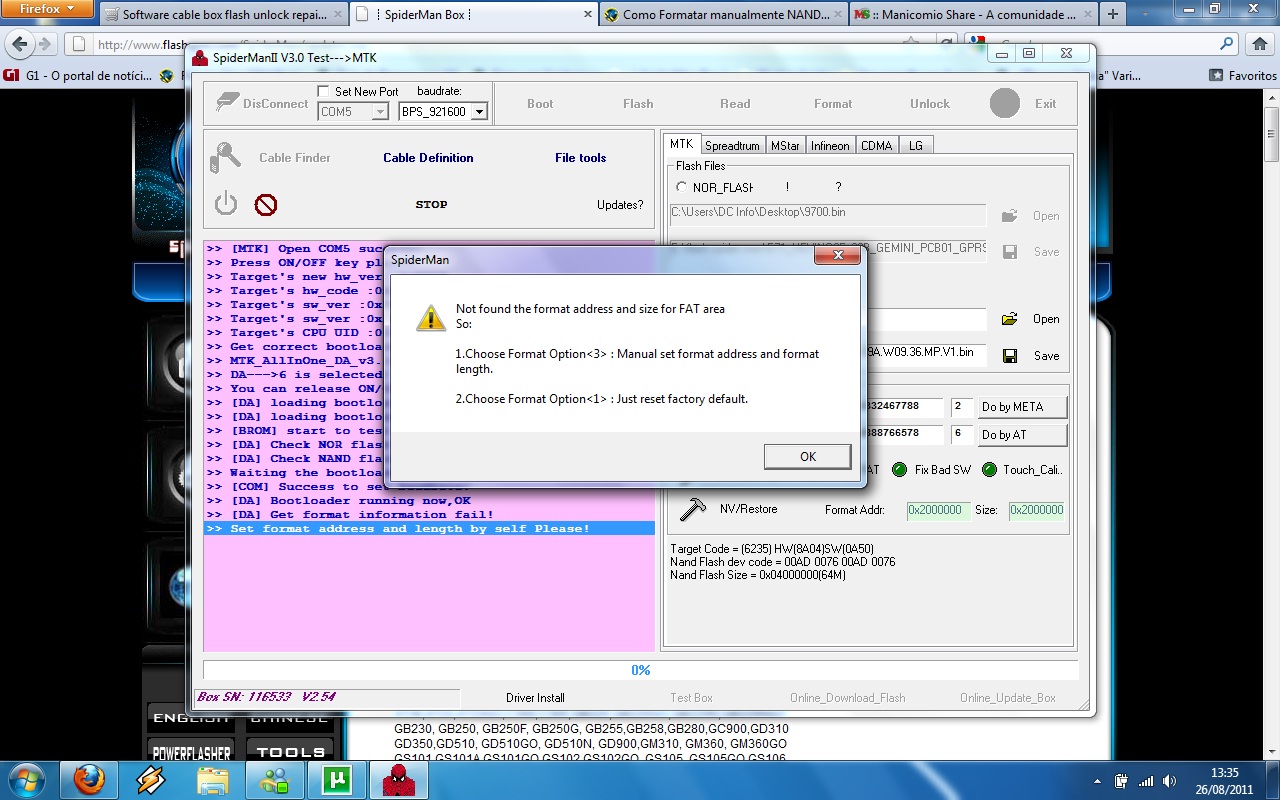Click OK in the SpiderMan dialog

pyautogui.click(x=808, y=457)
